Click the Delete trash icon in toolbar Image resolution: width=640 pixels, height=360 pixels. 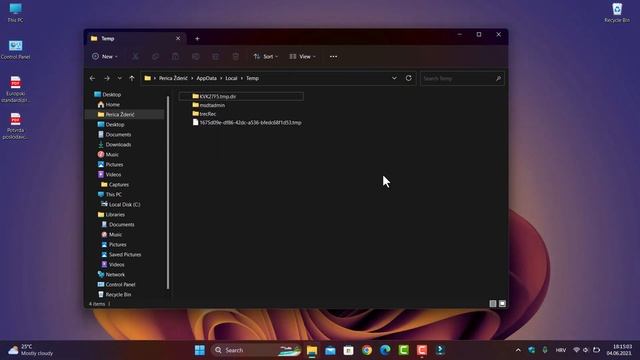click(x=236, y=56)
